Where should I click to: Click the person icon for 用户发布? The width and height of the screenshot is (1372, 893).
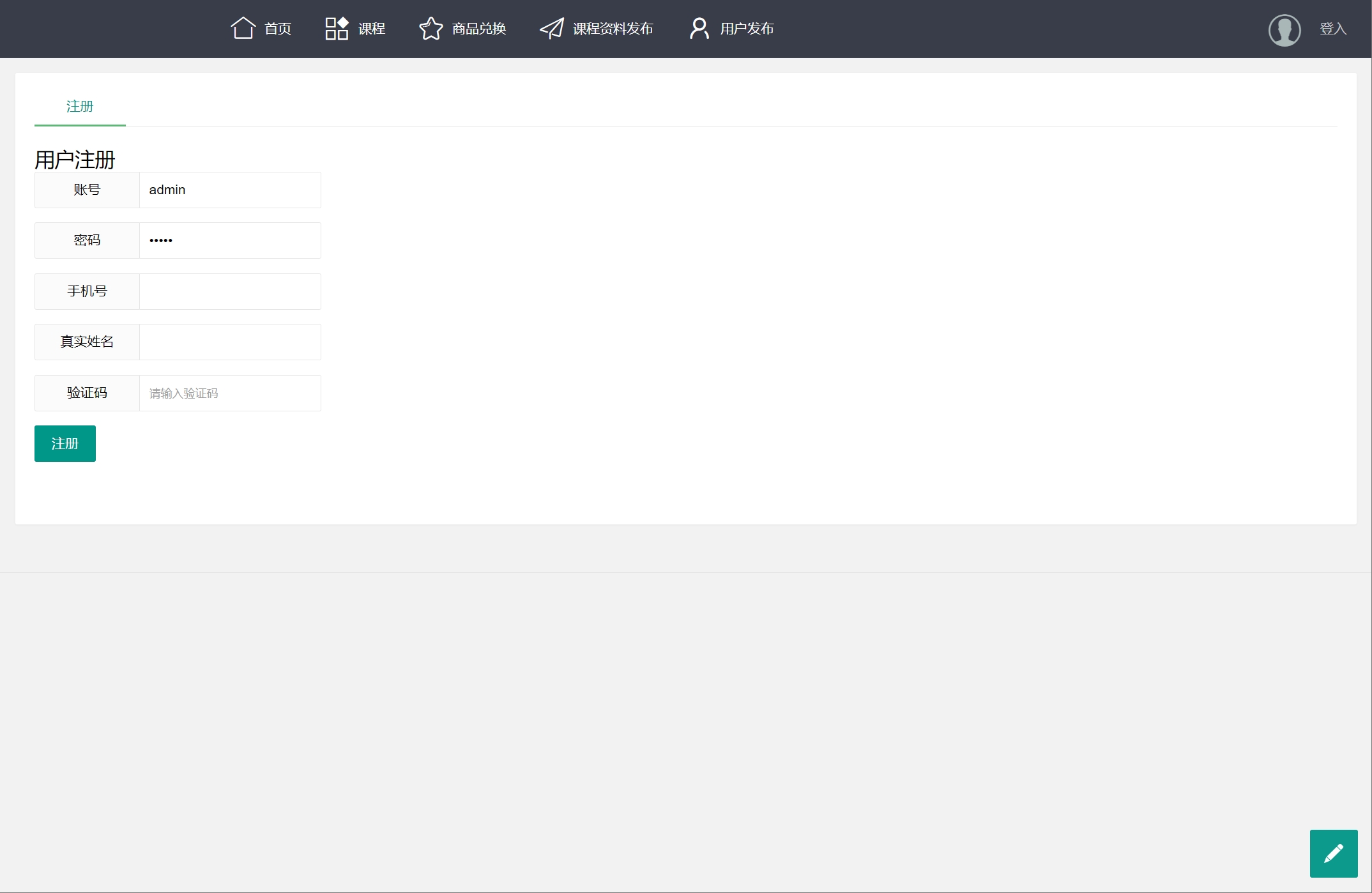(x=699, y=28)
